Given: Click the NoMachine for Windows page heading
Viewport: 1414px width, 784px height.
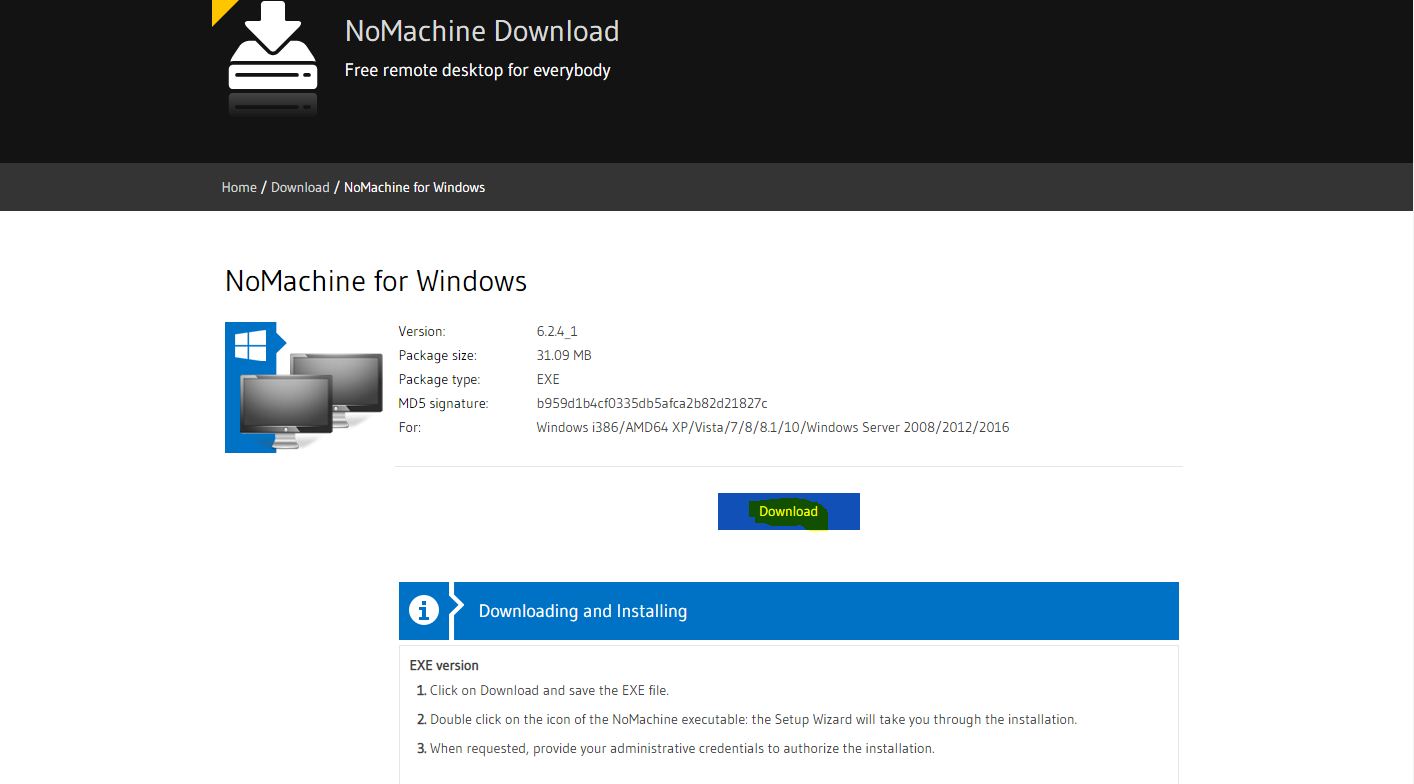Looking at the screenshot, I should (375, 281).
